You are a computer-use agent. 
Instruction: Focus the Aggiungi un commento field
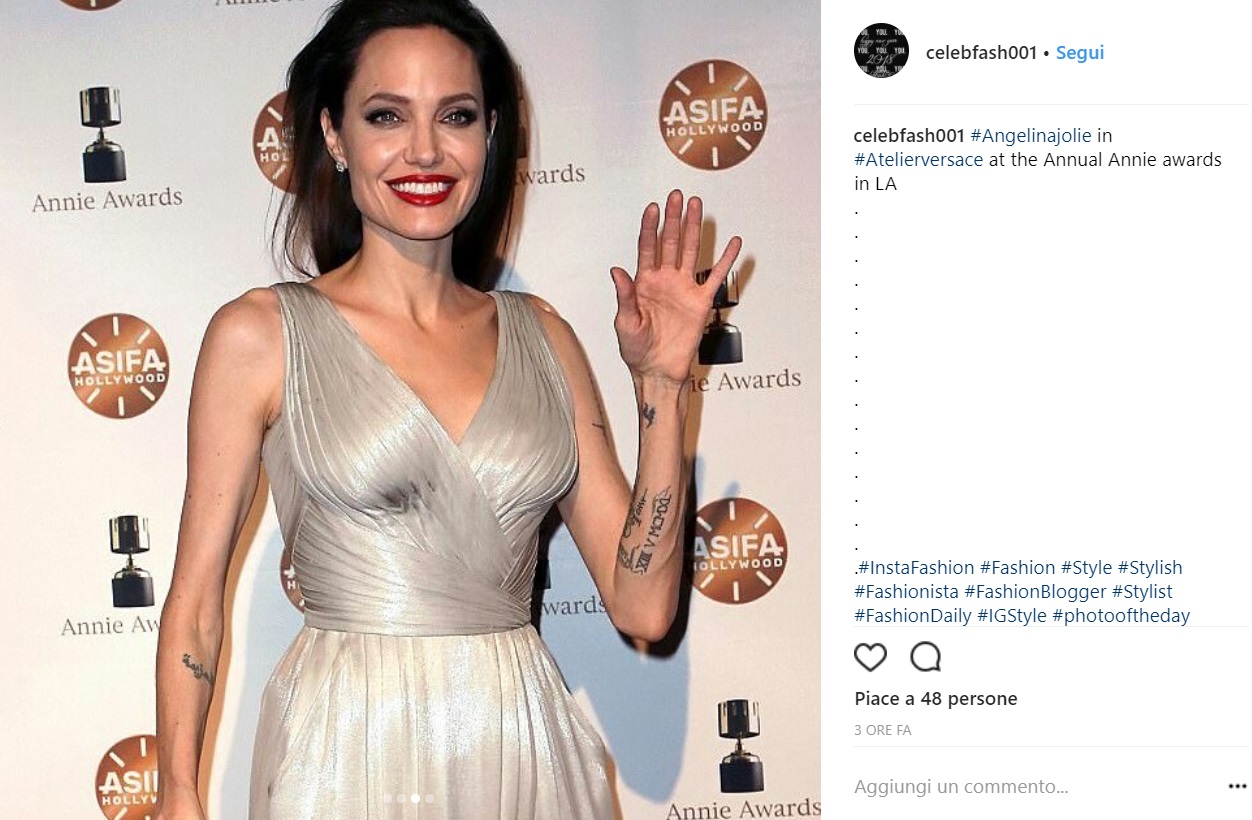pyautogui.click(x=1035, y=787)
